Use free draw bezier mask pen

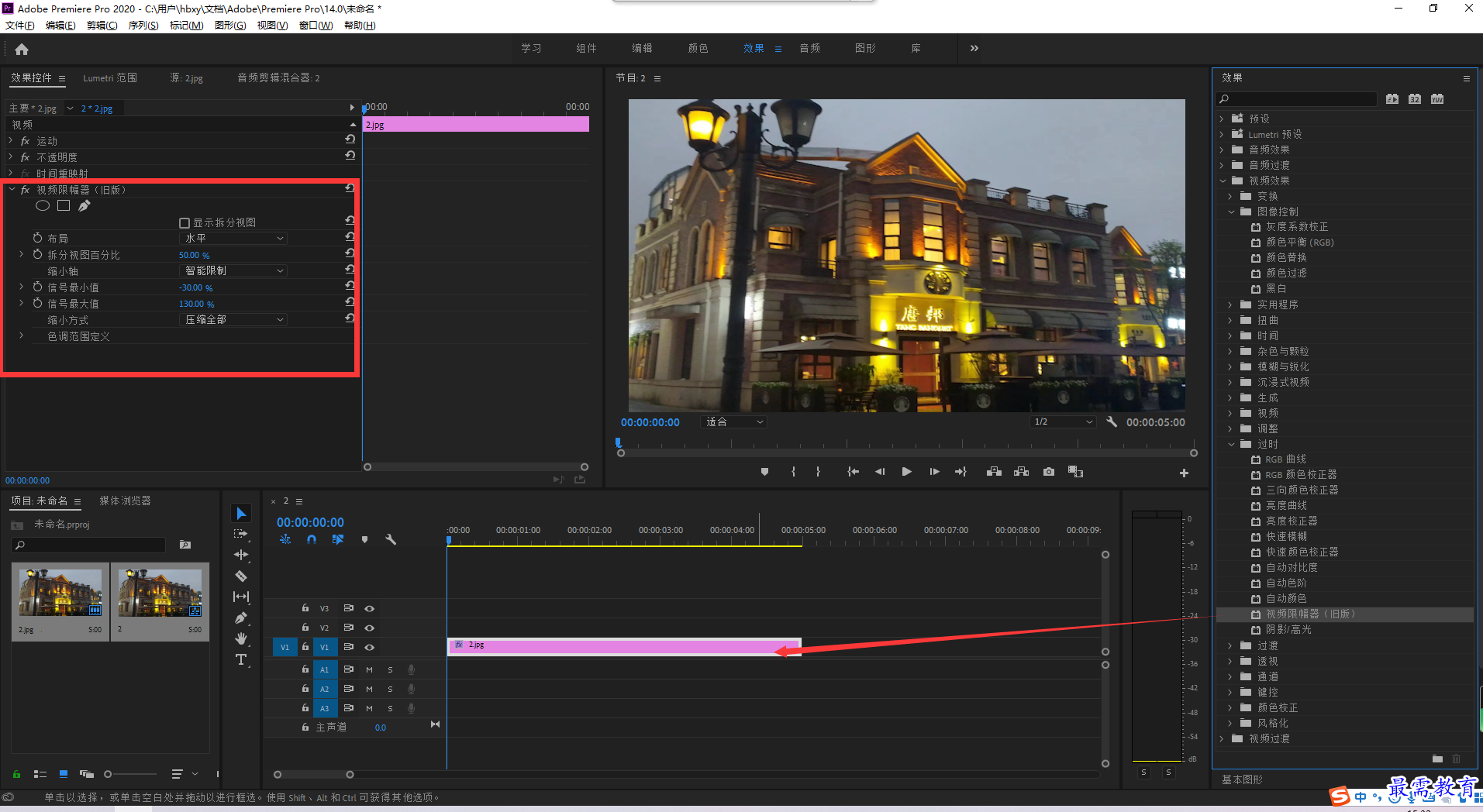tap(84, 205)
